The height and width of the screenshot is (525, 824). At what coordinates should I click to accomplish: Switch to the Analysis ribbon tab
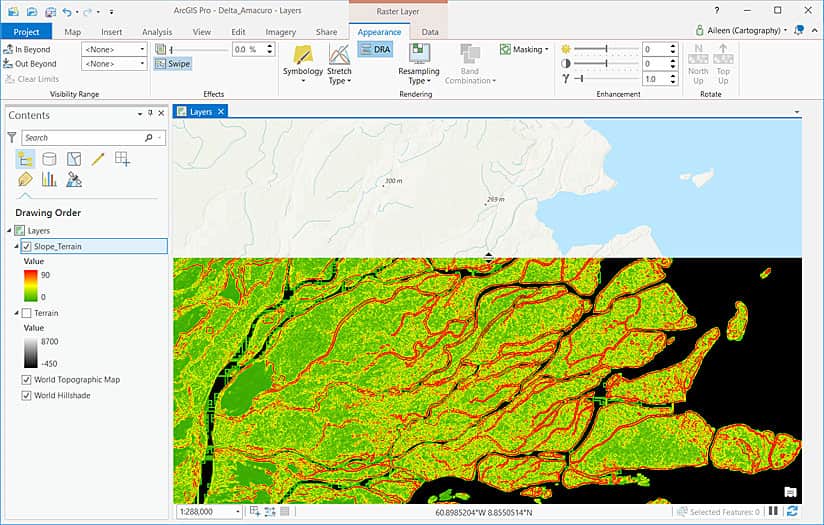click(x=157, y=32)
